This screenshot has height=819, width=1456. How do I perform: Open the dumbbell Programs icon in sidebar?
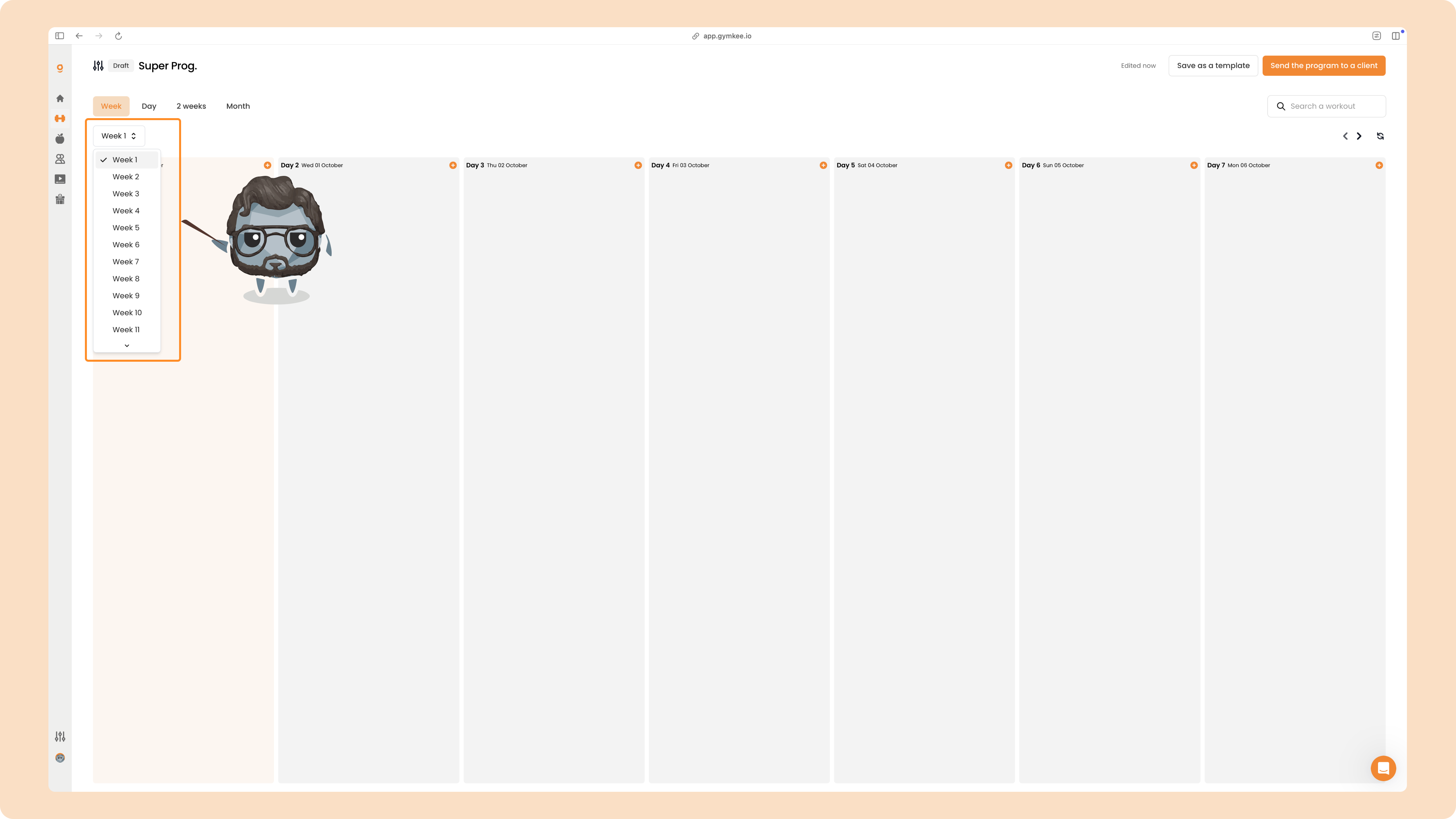point(60,118)
